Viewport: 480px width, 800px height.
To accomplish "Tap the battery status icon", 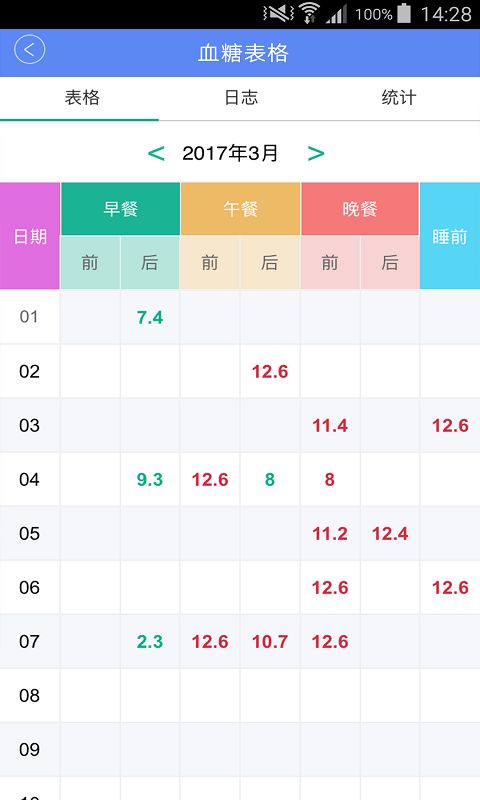I will (x=404, y=13).
